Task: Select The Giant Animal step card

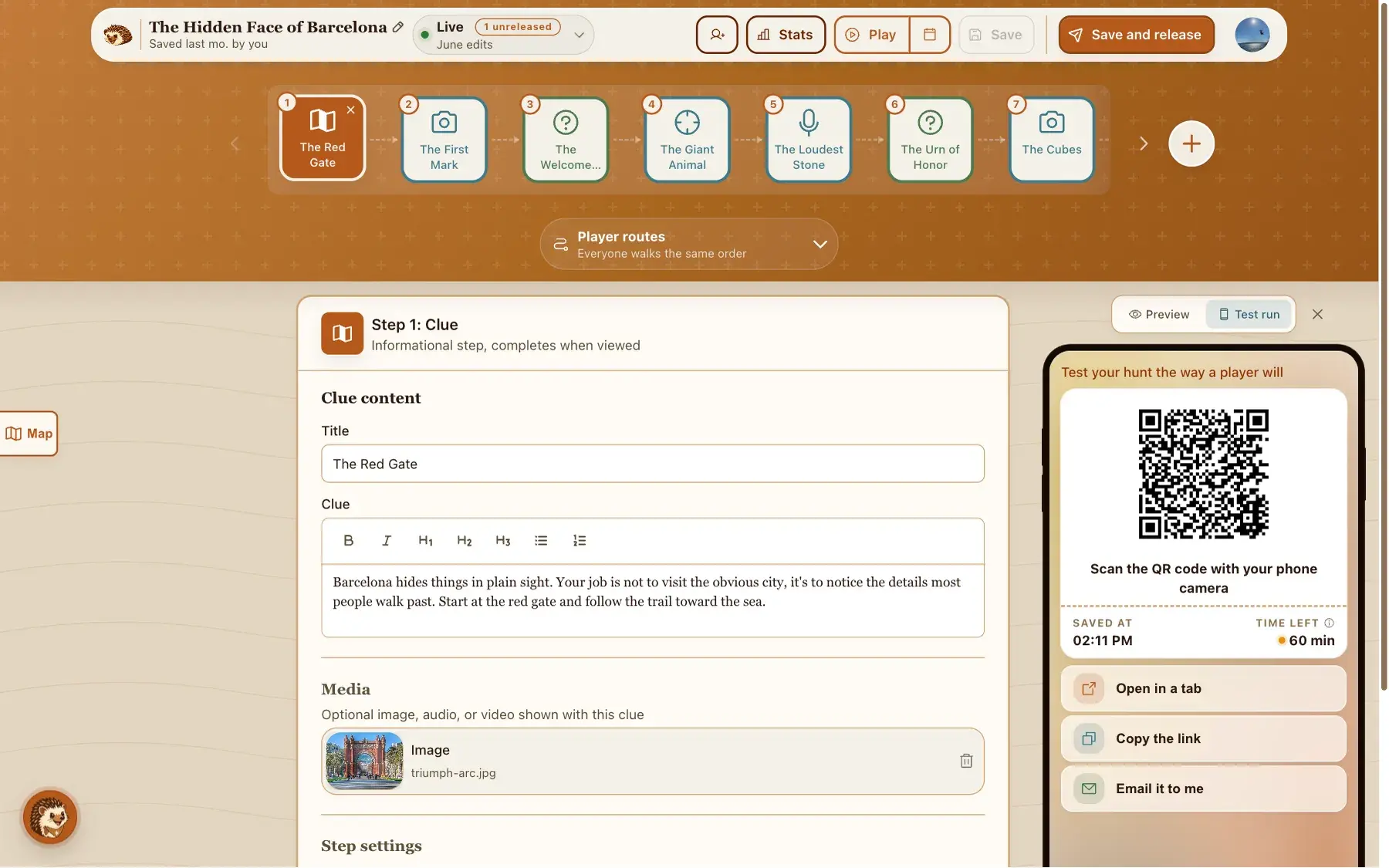Action: (687, 140)
